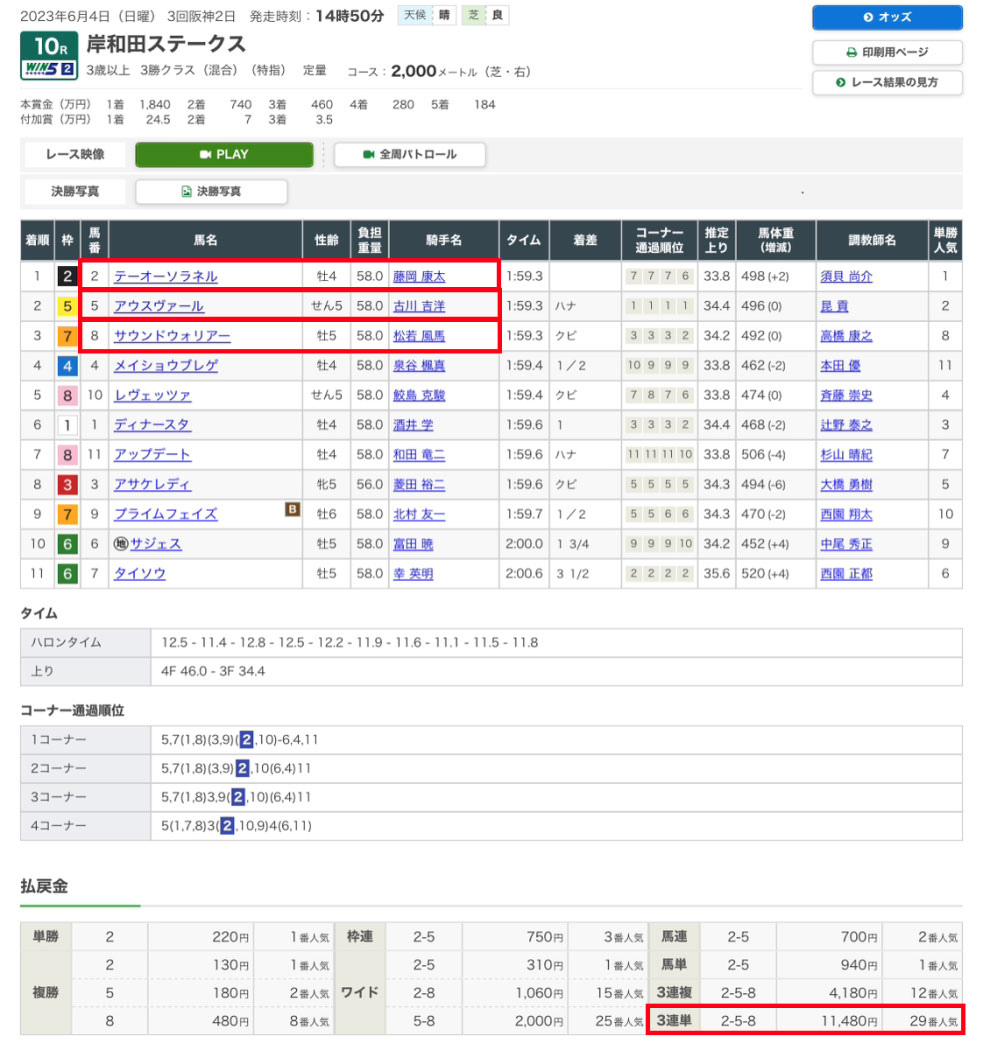
Task: Click the 地 mark beside サジェス
Action: [121, 544]
